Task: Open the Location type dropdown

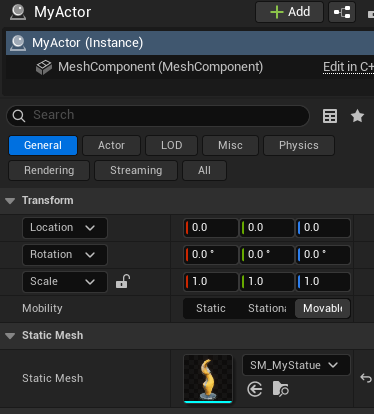Action: (65, 228)
